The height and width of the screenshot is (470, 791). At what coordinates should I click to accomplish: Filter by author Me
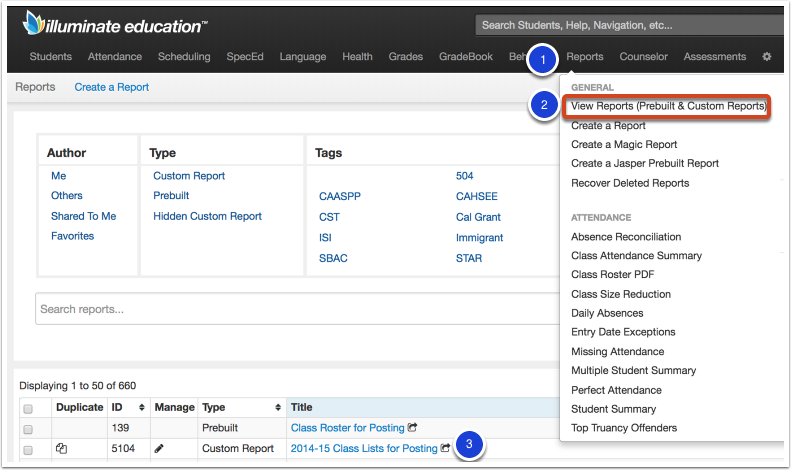[x=59, y=175]
